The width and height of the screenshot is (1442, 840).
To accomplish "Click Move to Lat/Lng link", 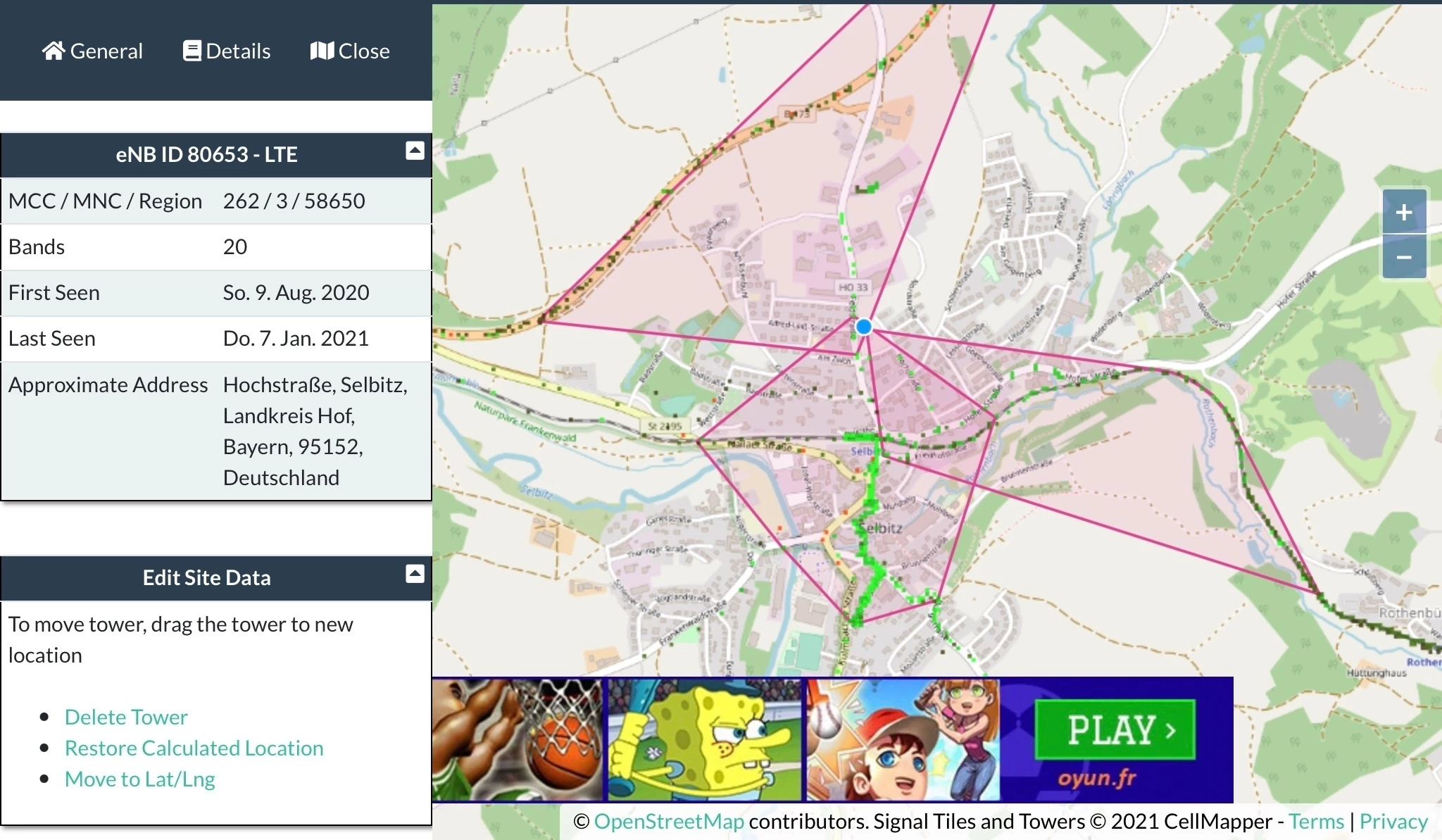I will tap(139, 779).
